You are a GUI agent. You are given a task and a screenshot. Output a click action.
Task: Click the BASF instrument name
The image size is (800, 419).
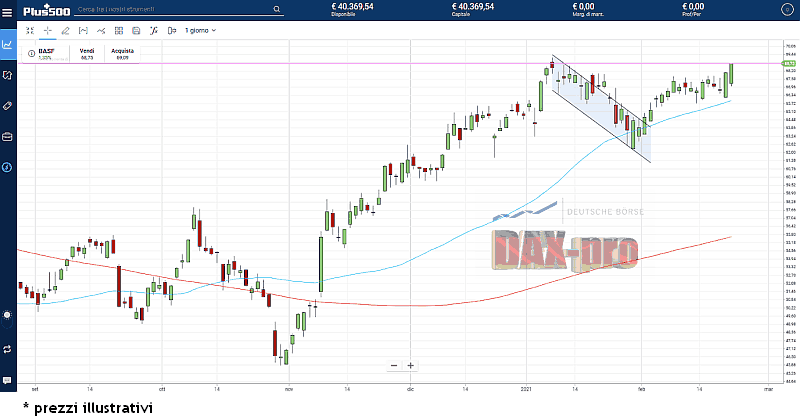click(46, 51)
